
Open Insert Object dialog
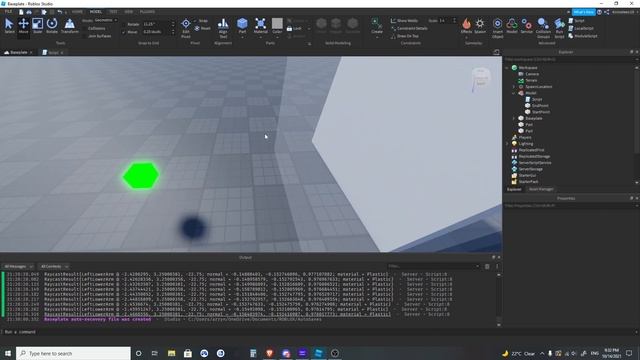(x=498, y=27)
